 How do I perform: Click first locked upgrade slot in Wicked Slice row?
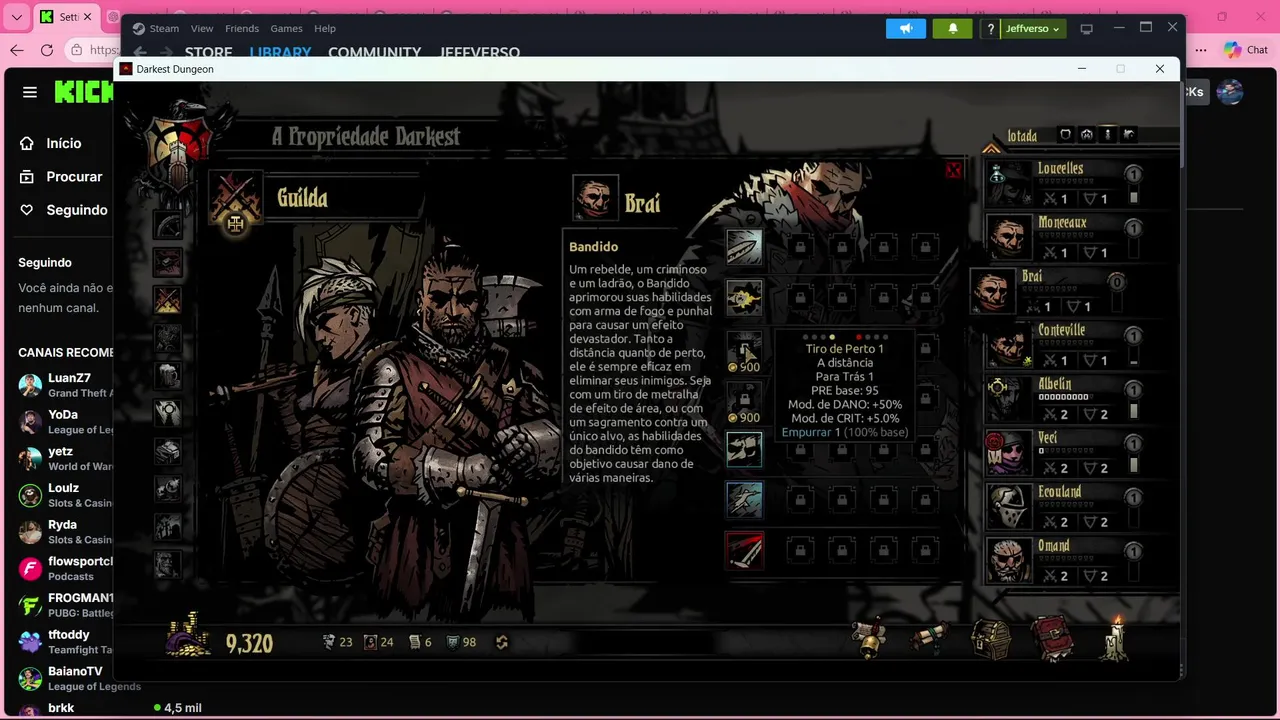tap(800, 247)
